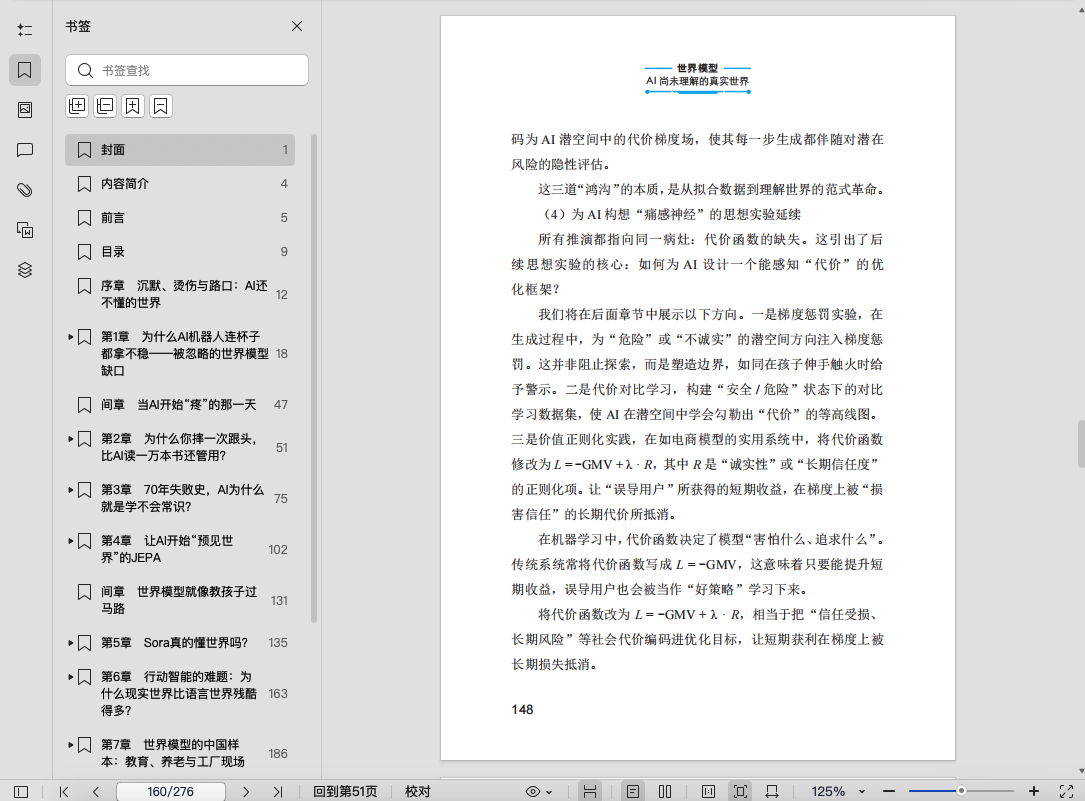The height and width of the screenshot is (801, 1085).
Task: Expand the 第3章 bookmark arrow
Action: point(71,490)
